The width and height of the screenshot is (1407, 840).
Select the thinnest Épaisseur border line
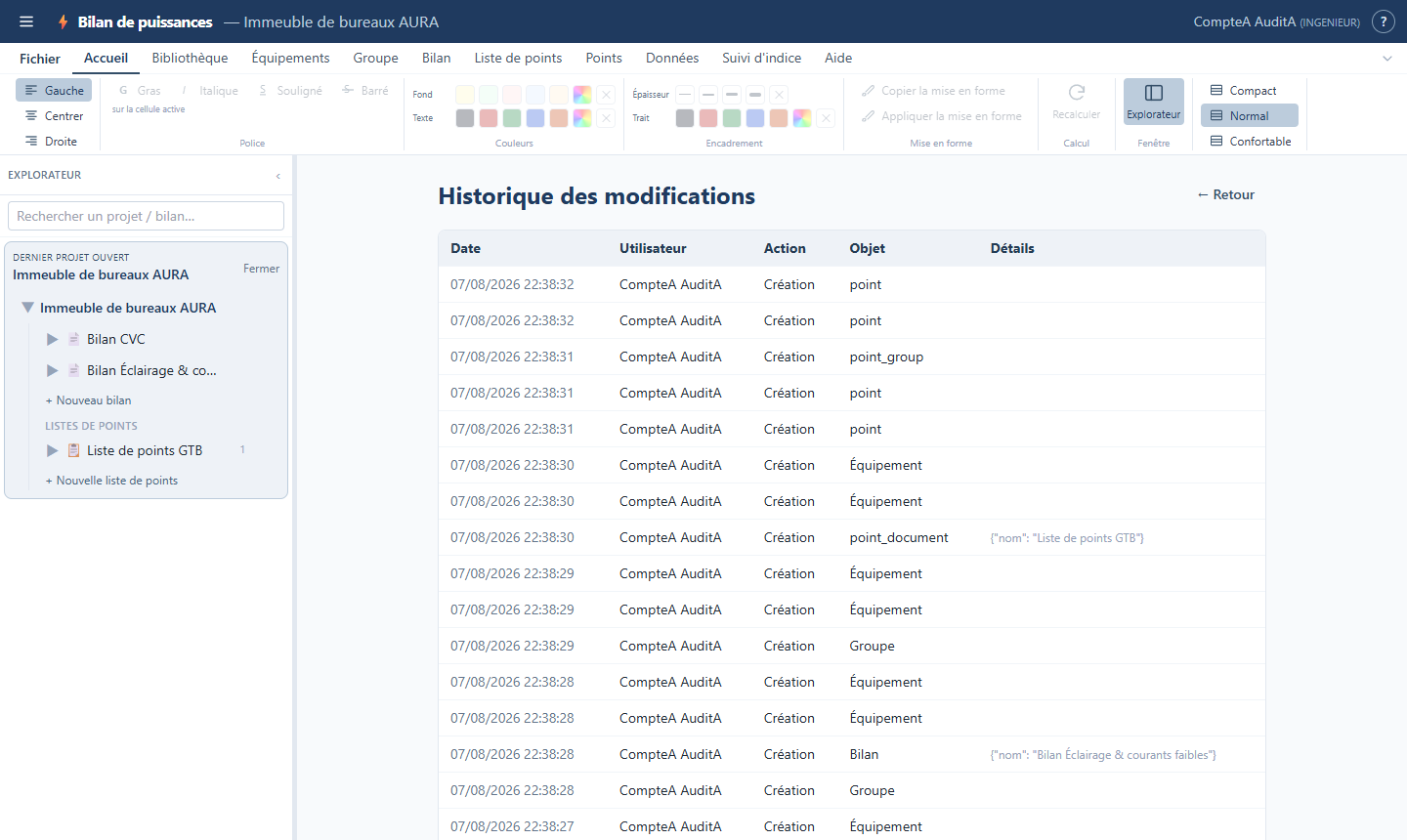click(x=685, y=95)
